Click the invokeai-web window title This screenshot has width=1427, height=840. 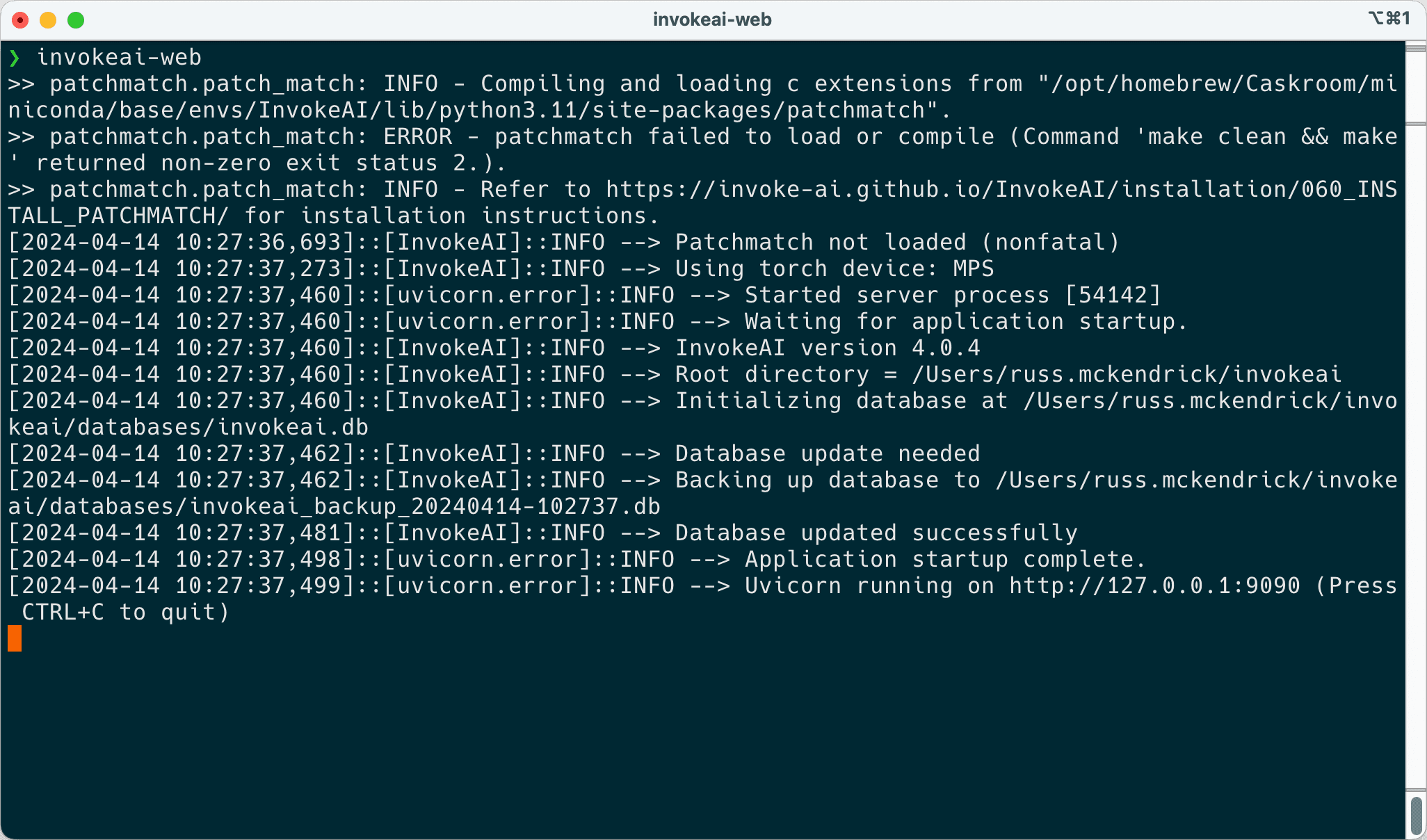point(712,19)
